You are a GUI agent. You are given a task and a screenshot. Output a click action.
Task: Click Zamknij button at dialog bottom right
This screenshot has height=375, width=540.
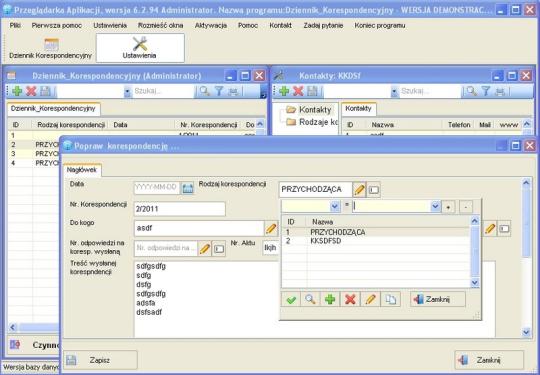(489, 360)
